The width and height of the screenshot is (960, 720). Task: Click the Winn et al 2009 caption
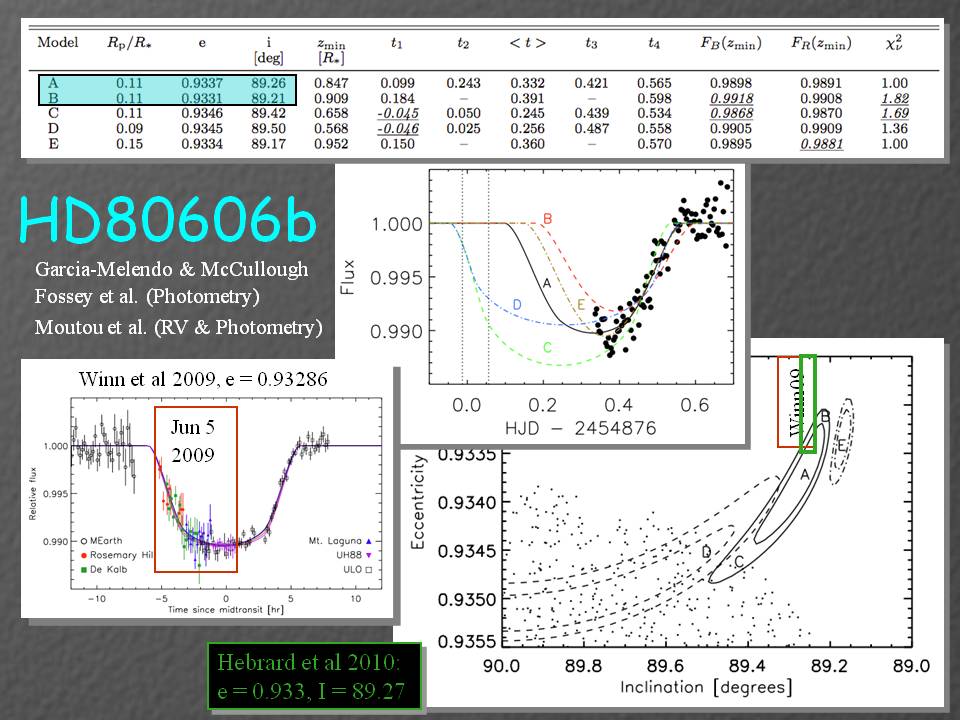click(x=203, y=381)
